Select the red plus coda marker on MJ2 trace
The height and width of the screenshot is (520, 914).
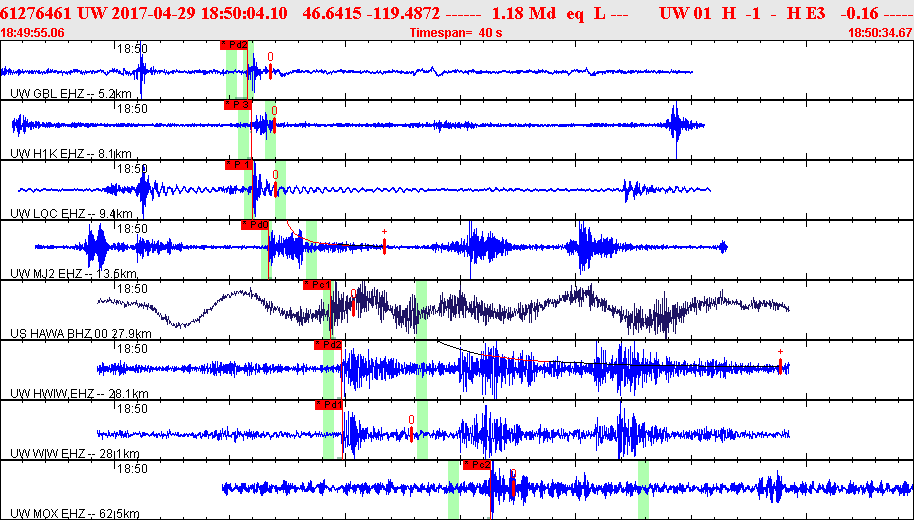click(384, 241)
